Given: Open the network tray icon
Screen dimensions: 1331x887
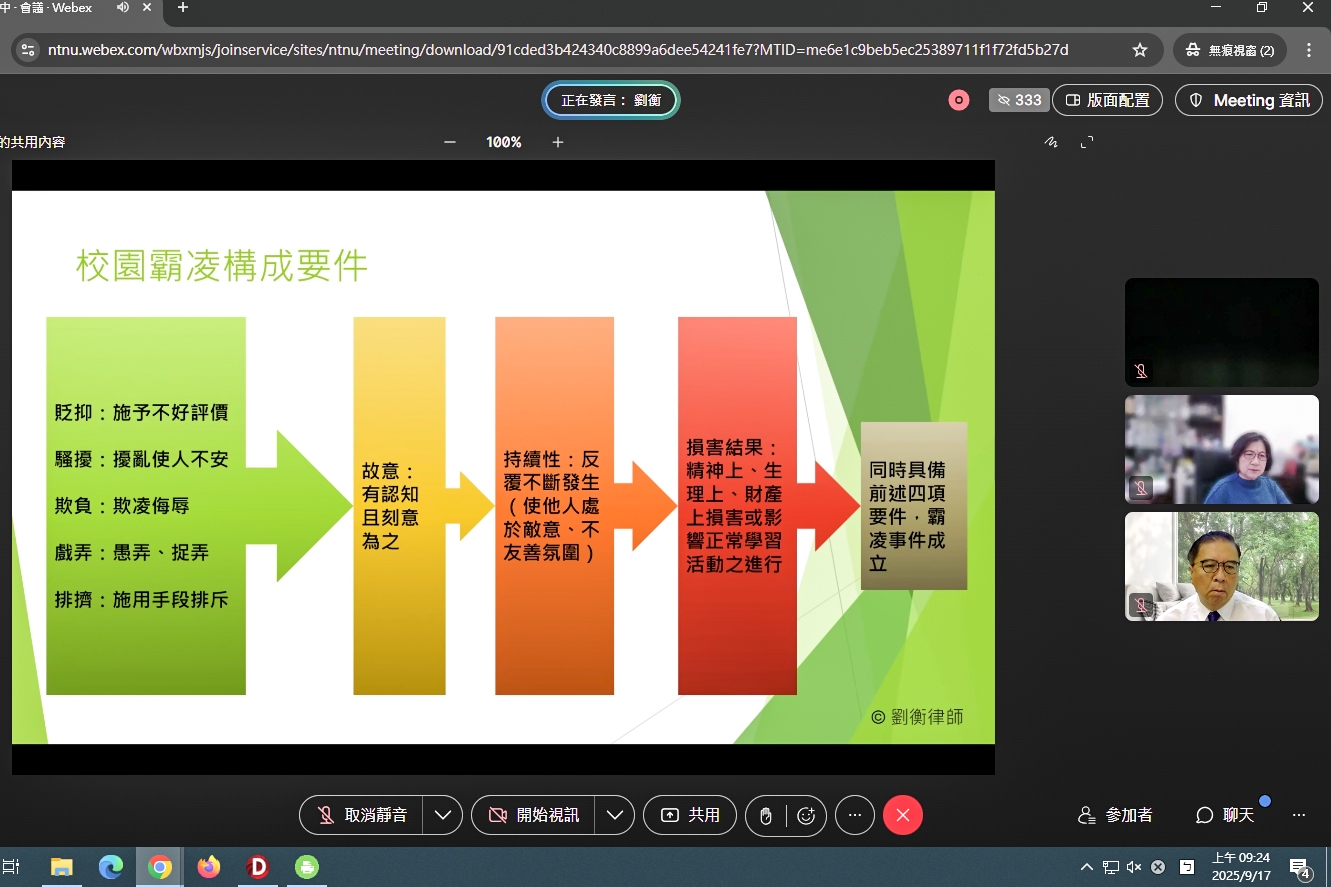Looking at the screenshot, I should (x=1111, y=867).
